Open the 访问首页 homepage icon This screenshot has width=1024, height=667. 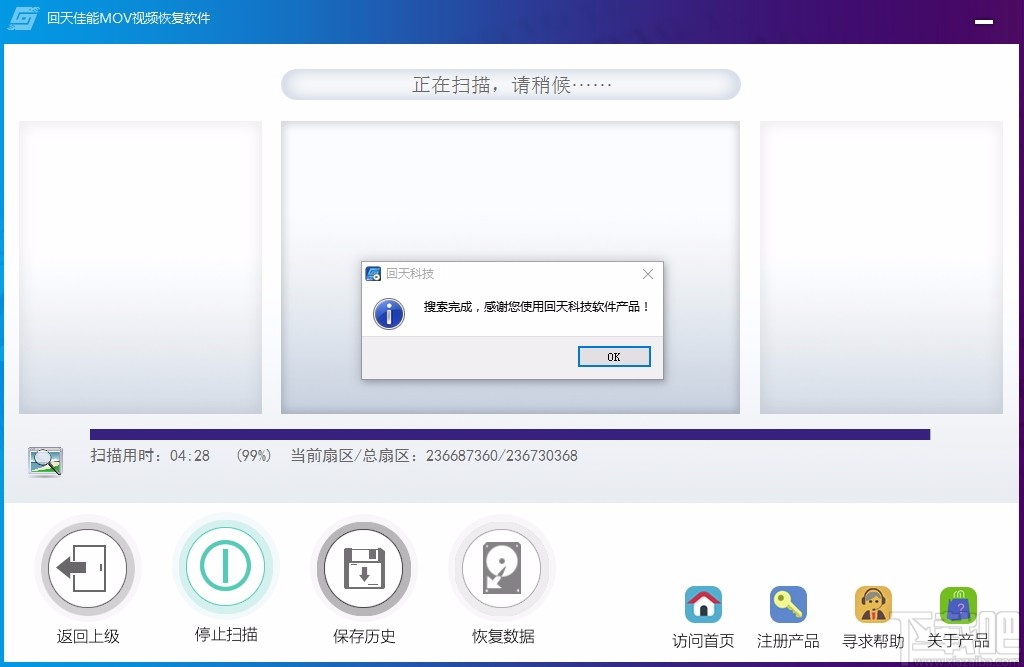click(703, 605)
